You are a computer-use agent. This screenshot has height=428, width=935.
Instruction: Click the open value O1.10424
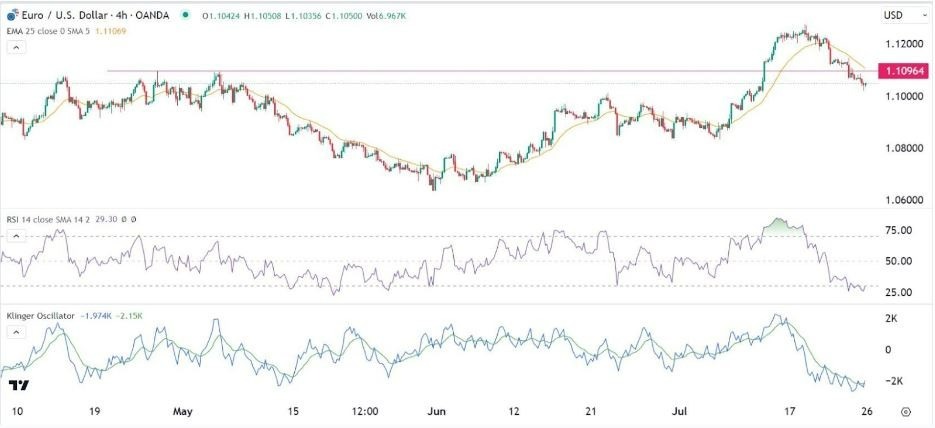point(221,17)
